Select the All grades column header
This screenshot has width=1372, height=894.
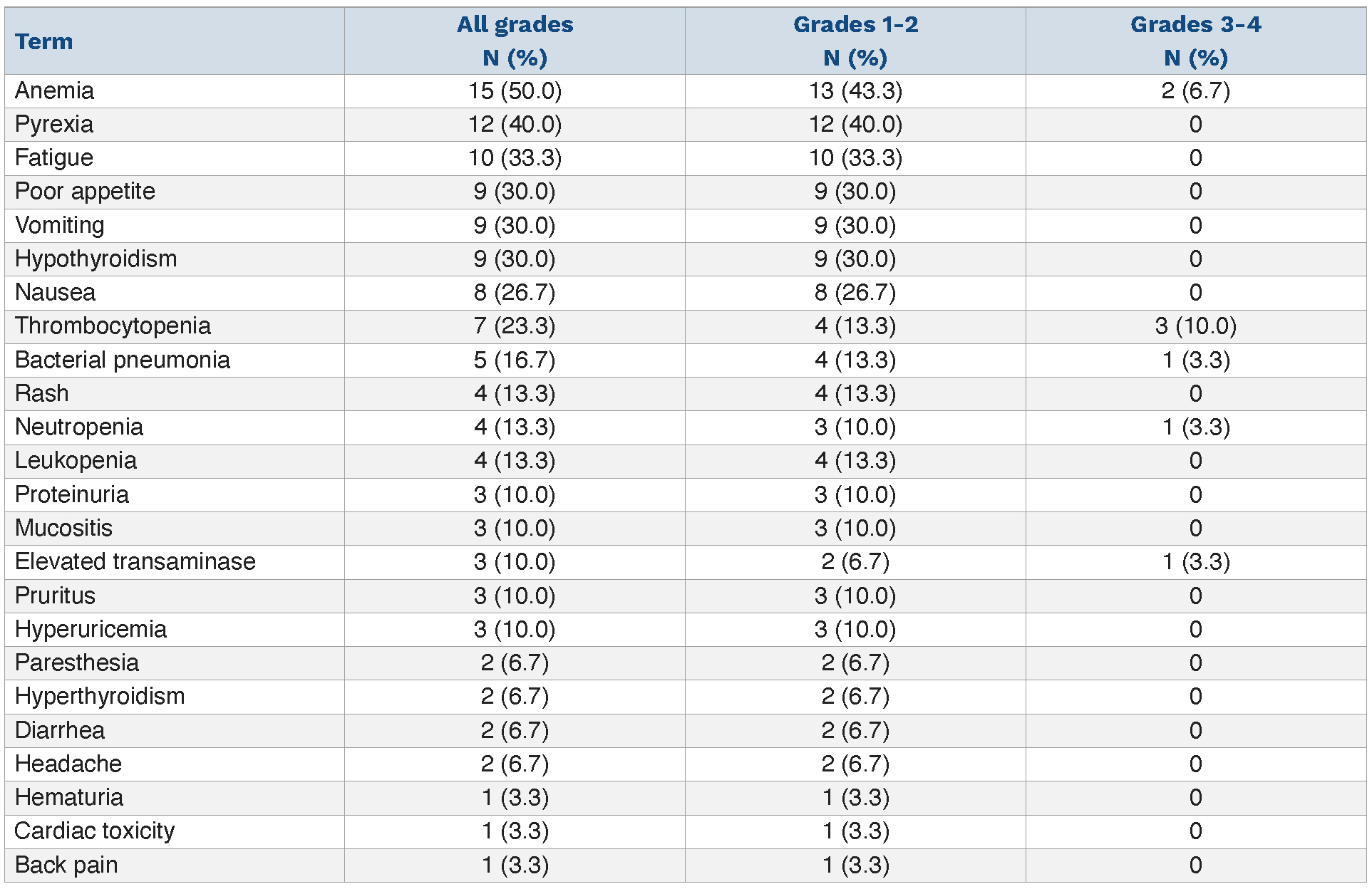click(x=515, y=41)
